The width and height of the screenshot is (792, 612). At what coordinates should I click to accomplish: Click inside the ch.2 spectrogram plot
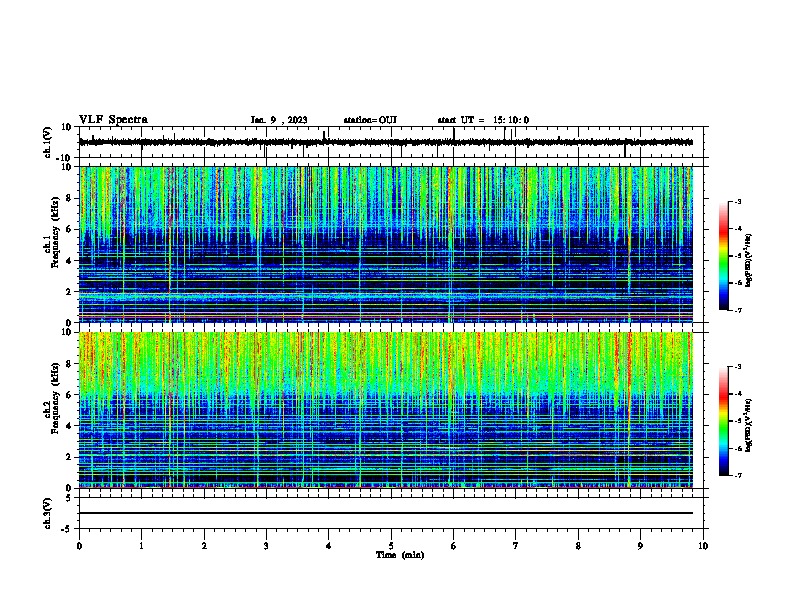coord(385,410)
